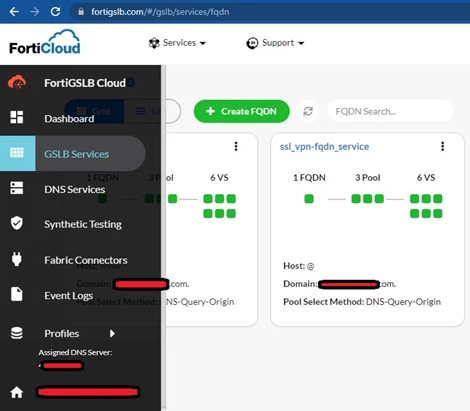The height and width of the screenshot is (411, 470).
Task: Open the ssl_vpn-fqdn_service card options menu
Action: click(x=443, y=146)
